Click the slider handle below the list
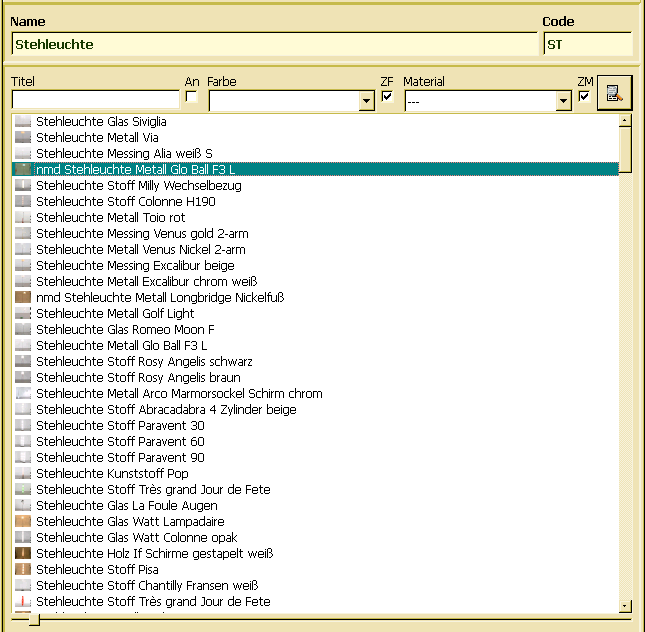Image resolution: width=645 pixels, height=632 pixels. click(x=34, y=621)
